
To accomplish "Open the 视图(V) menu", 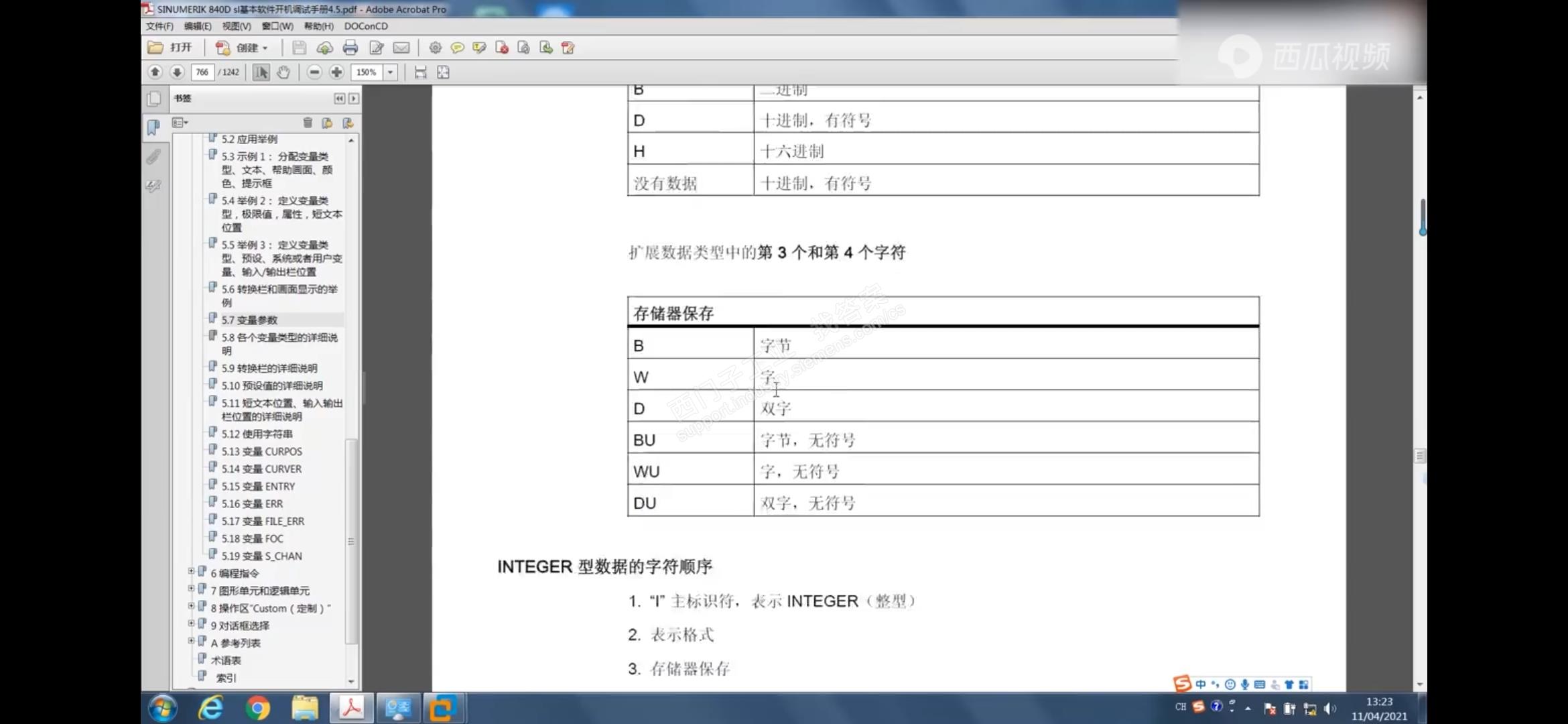I will 236,26.
